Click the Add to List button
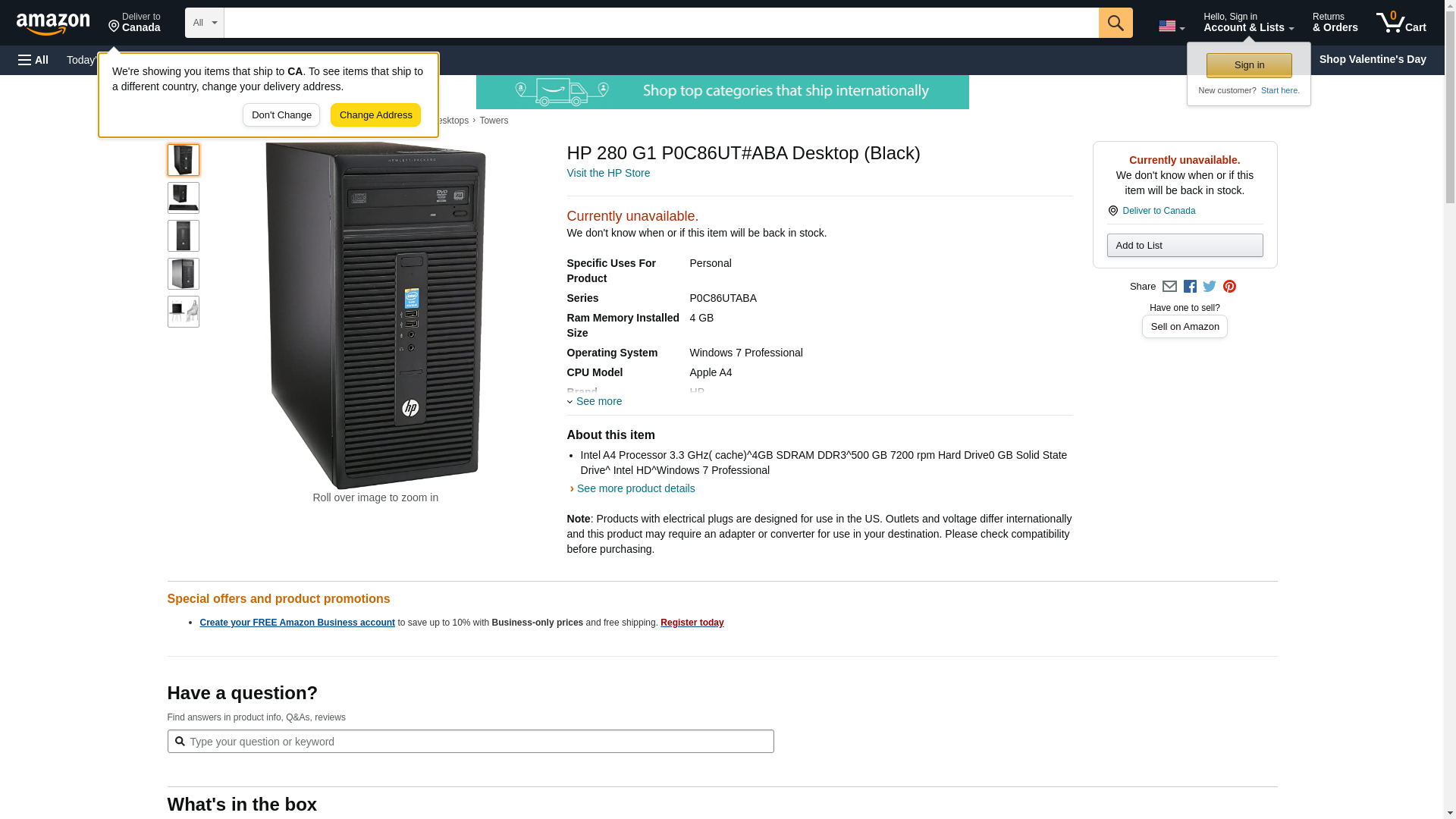 1185,246
